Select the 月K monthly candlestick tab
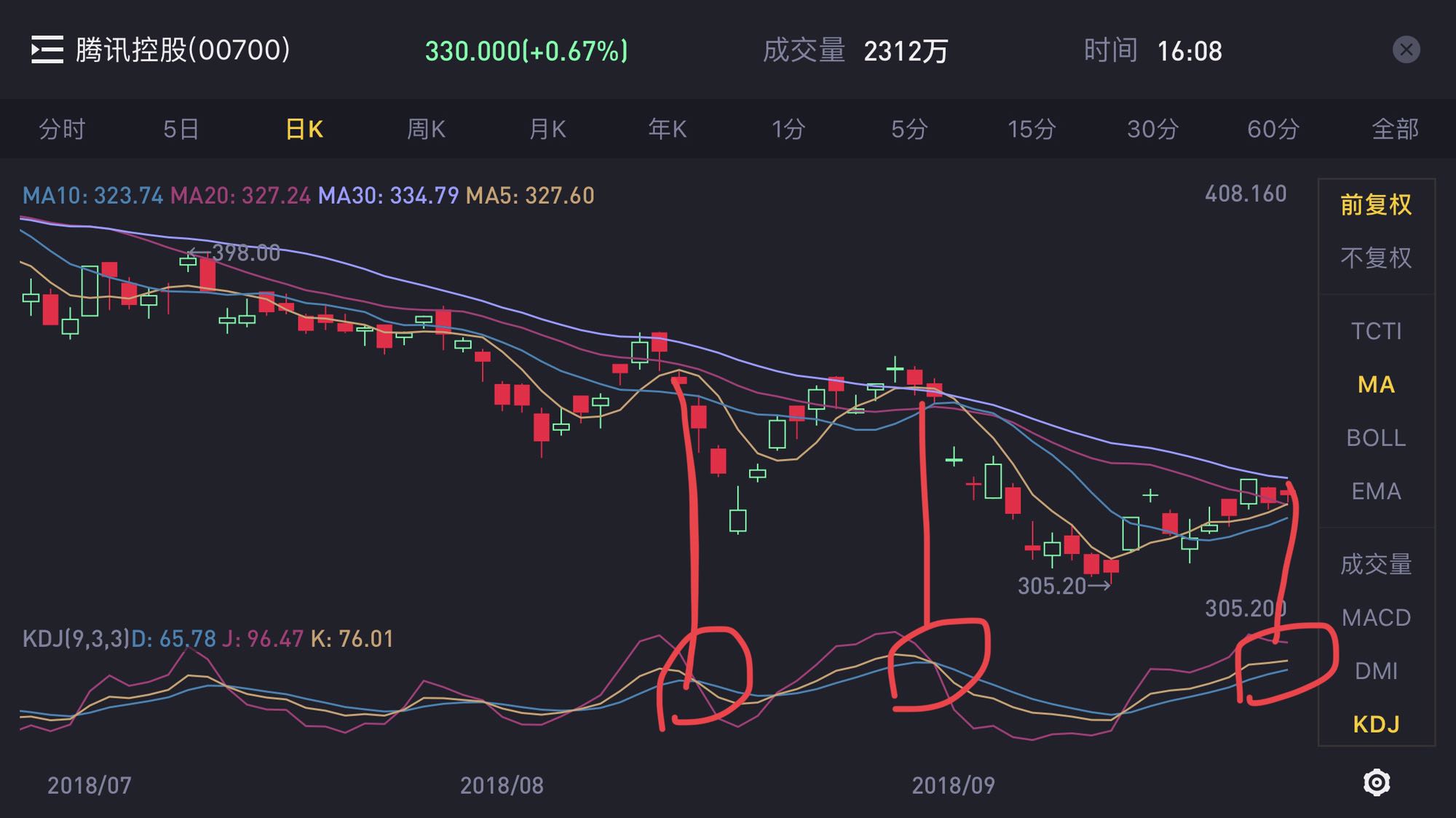1456x818 pixels. (x=547, y=130)
